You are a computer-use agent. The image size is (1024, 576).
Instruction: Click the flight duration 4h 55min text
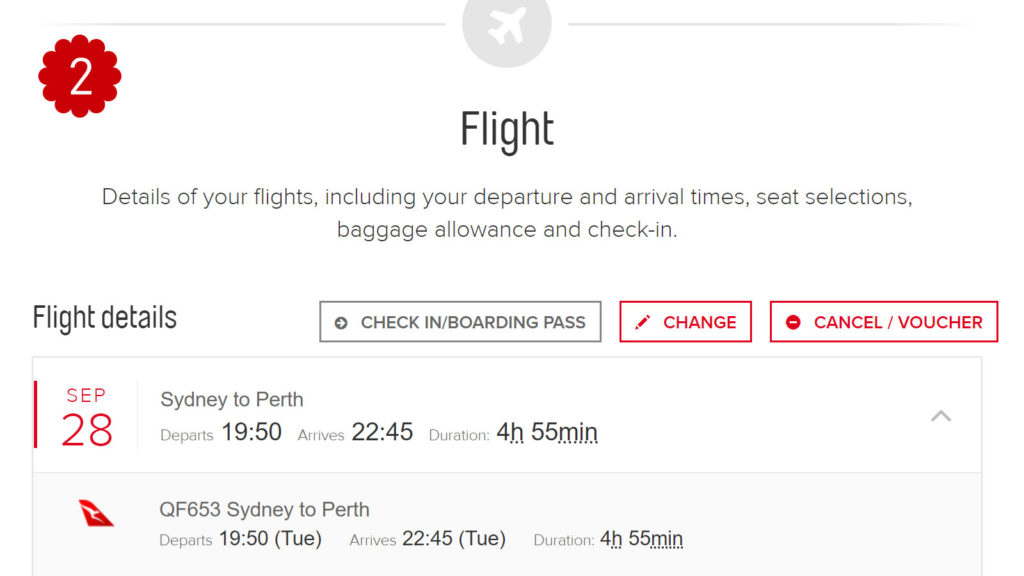(546, 432)
